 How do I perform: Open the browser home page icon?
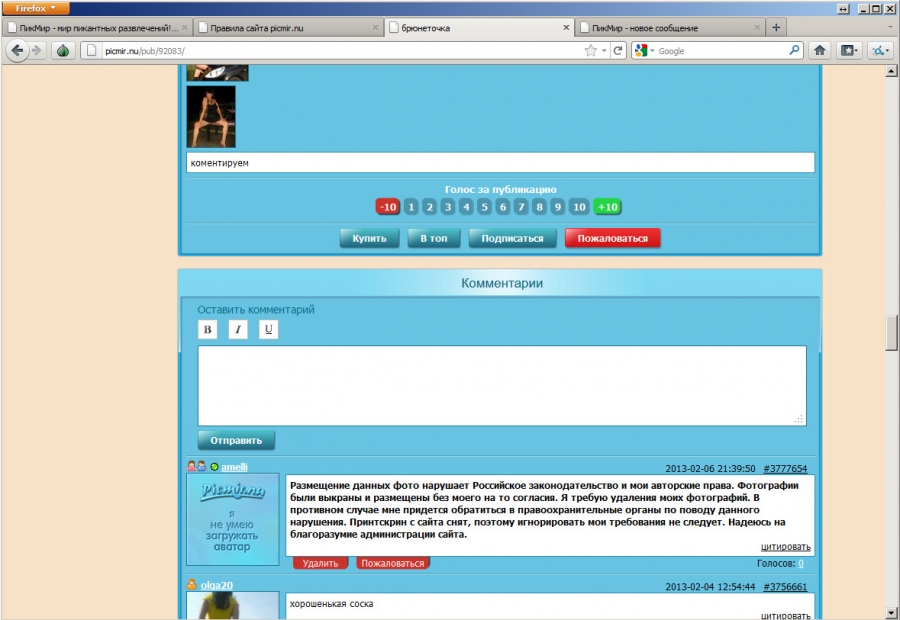[x=820, y=51]
